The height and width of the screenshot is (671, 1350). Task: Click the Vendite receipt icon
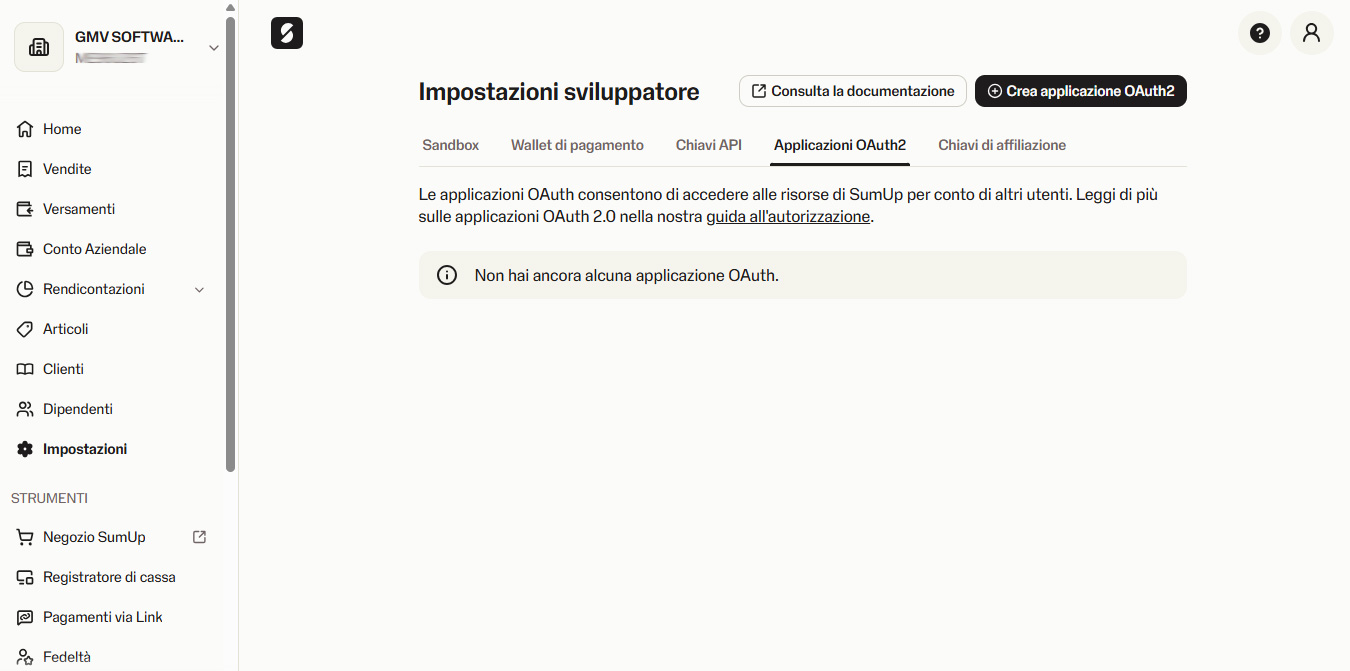(x=25, y=169)
